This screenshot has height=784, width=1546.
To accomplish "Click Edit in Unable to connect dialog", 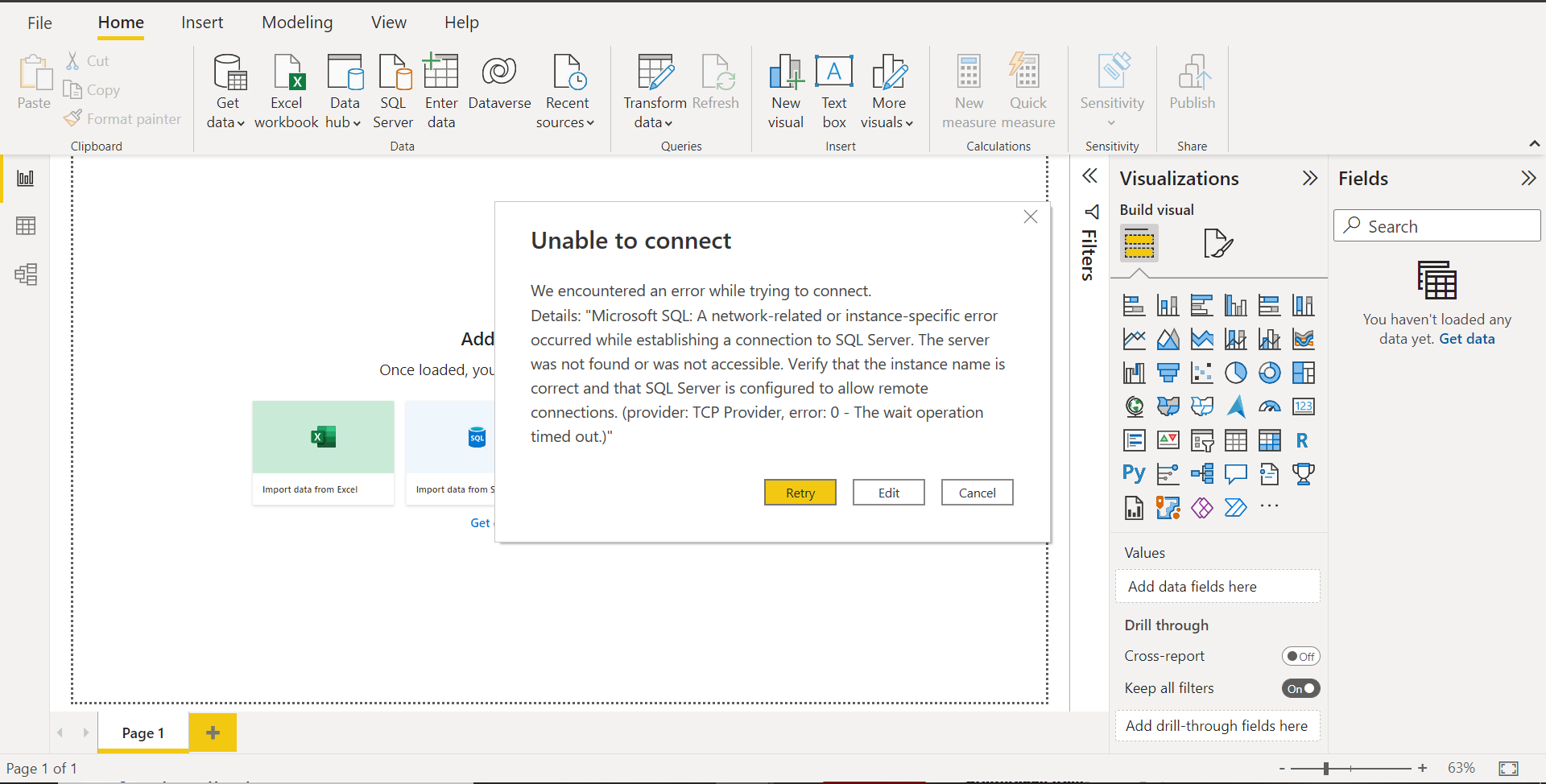I will (889, 493).
